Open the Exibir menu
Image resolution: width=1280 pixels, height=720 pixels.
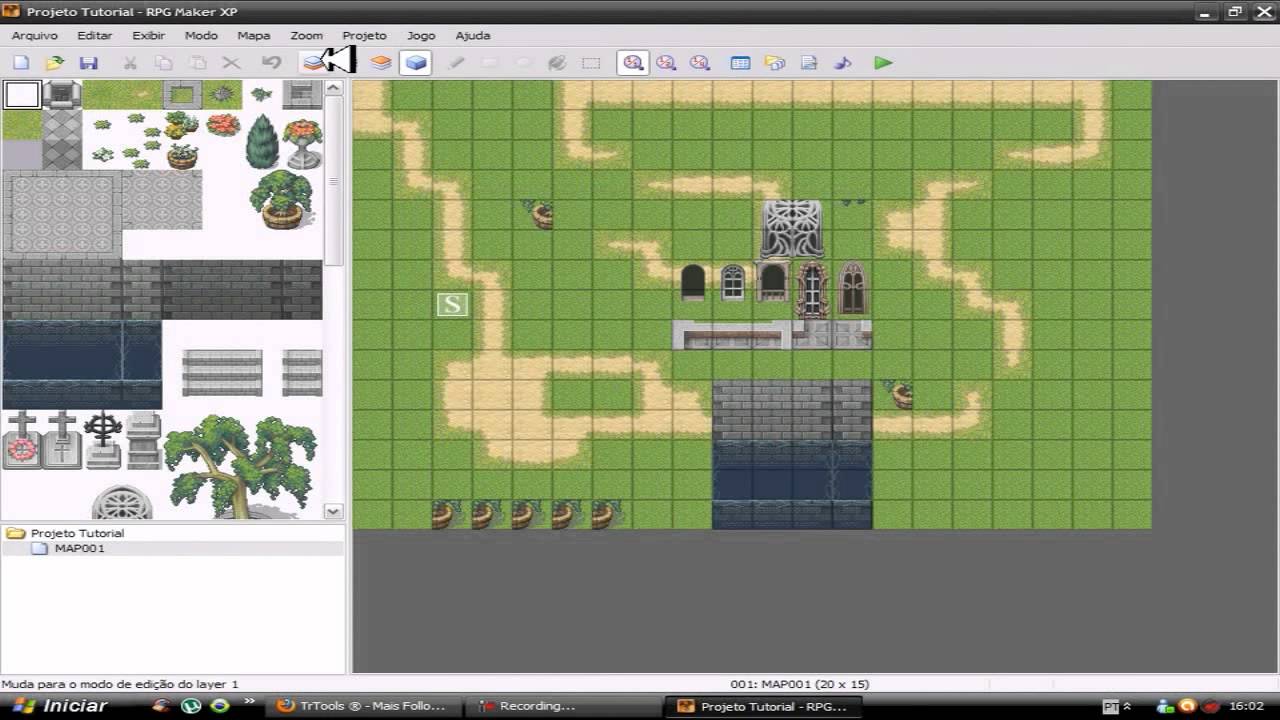pos(149,35)
